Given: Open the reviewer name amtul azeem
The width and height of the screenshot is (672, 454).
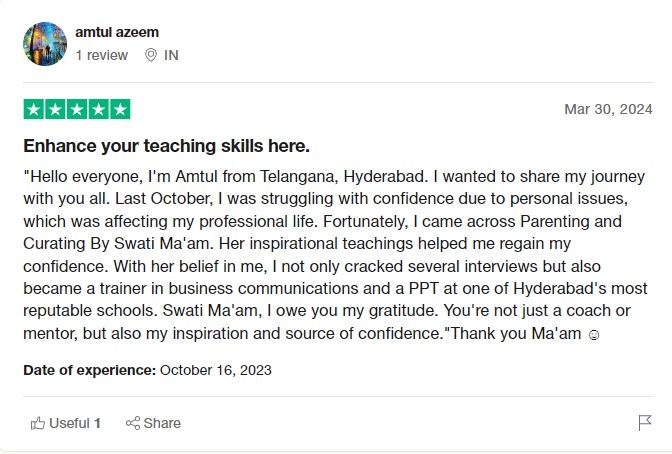Looking at the screenshot, I should pyautogui.click(x=117, y=32).
